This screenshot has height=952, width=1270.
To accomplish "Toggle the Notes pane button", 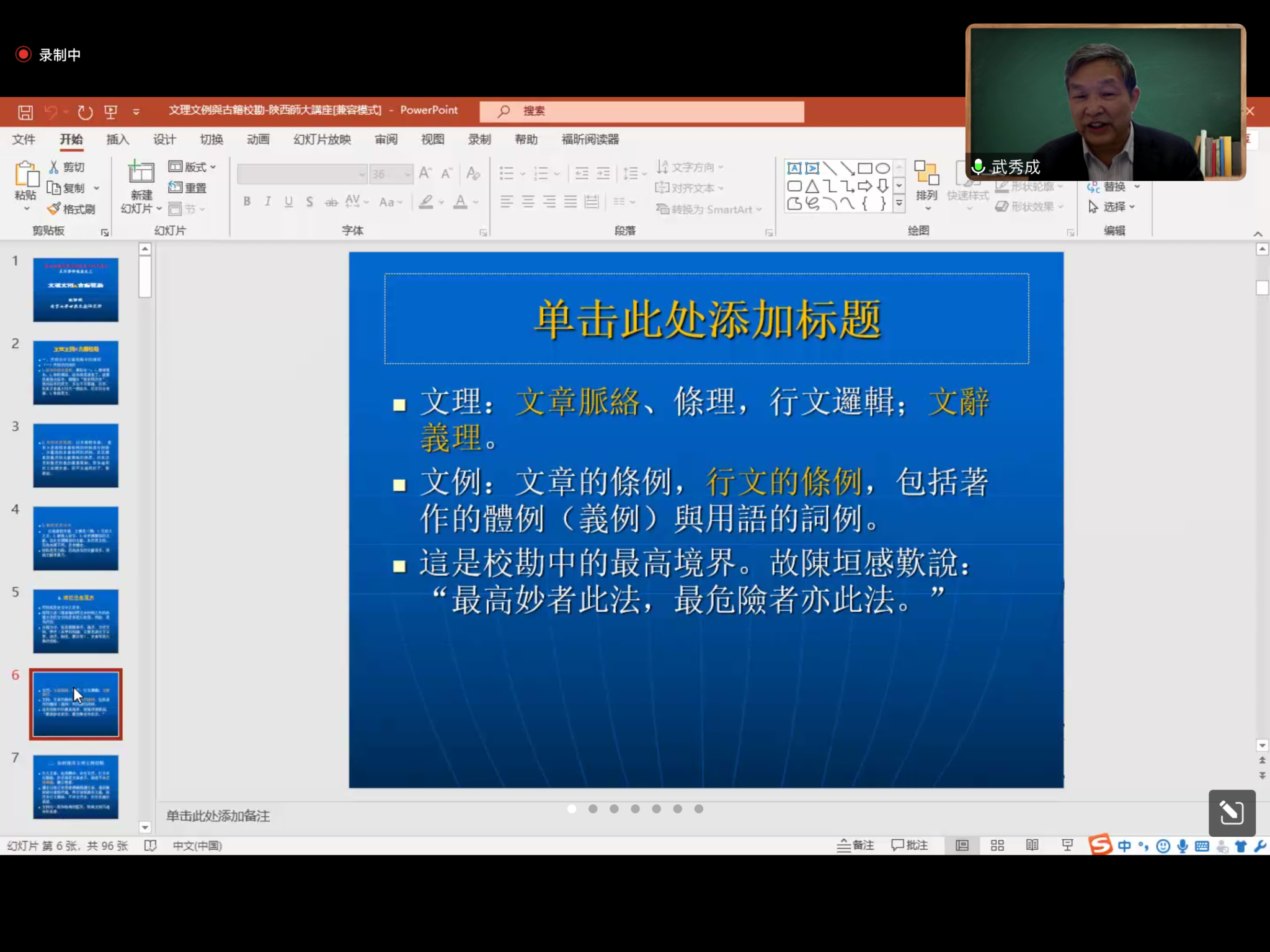I will point(855,845).
